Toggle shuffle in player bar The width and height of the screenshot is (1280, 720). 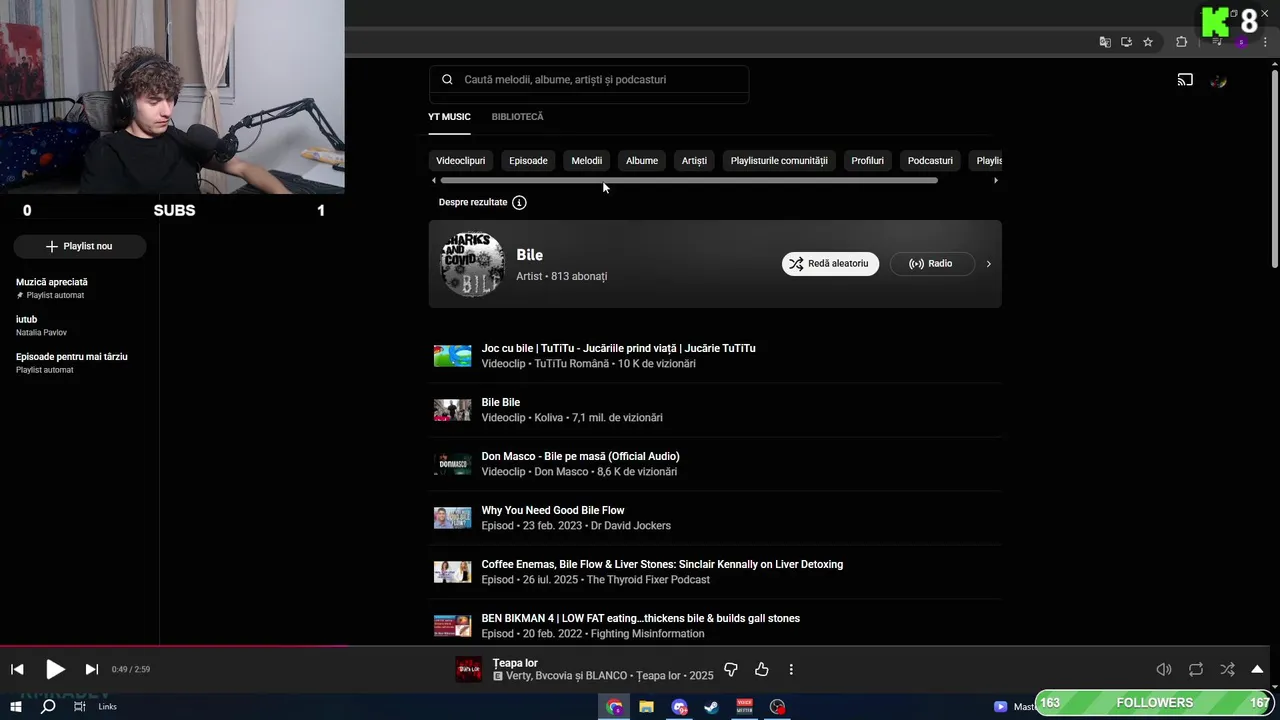(x=1227, y=670)
